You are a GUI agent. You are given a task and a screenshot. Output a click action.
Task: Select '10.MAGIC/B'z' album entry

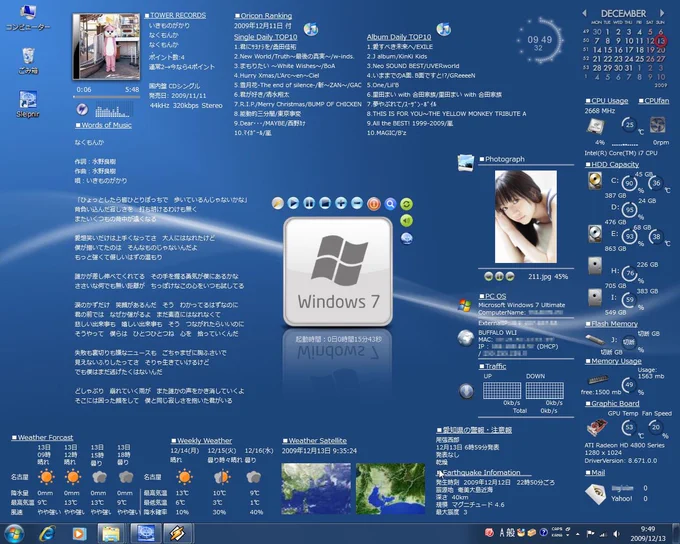point(386,133)
